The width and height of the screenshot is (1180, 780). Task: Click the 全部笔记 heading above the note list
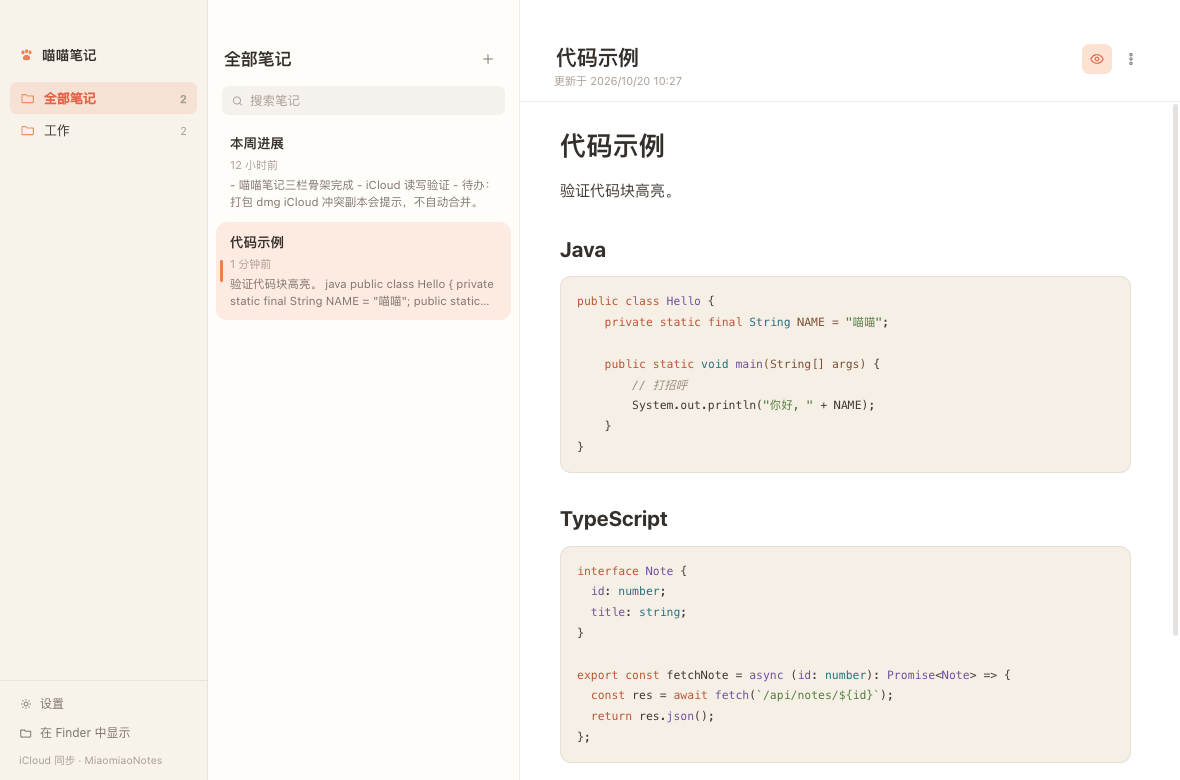[x=257, y=59]
